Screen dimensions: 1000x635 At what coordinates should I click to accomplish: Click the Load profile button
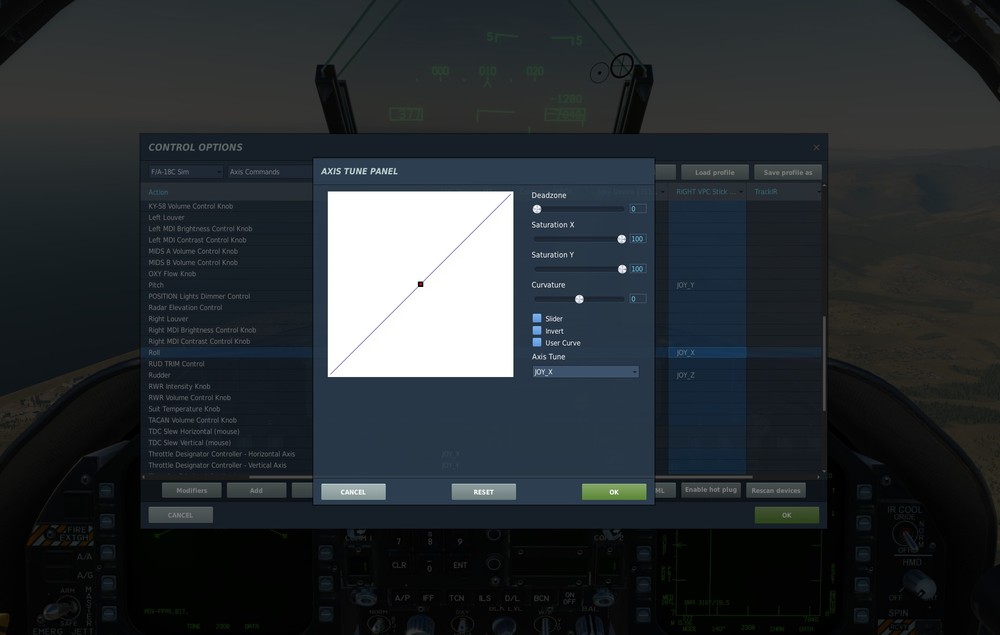tap(714, 172)
